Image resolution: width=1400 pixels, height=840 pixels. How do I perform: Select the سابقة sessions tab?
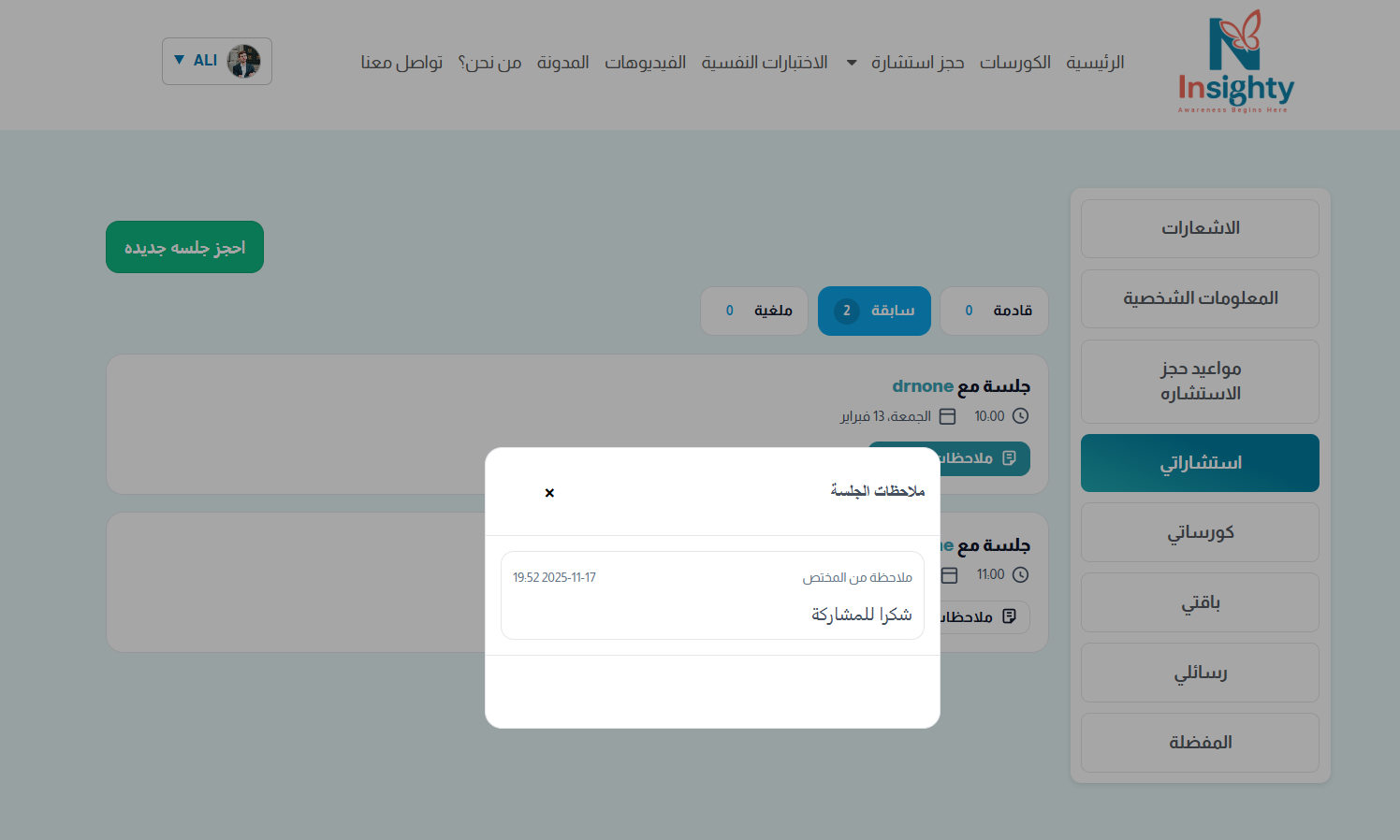(874, 311)
